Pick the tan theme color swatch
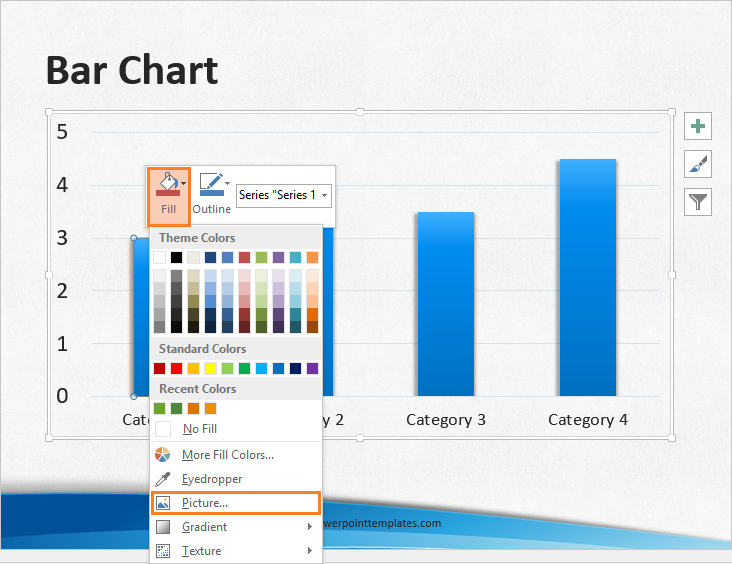The width and height of the screenshot is (732, 564). tap(193, 257)
